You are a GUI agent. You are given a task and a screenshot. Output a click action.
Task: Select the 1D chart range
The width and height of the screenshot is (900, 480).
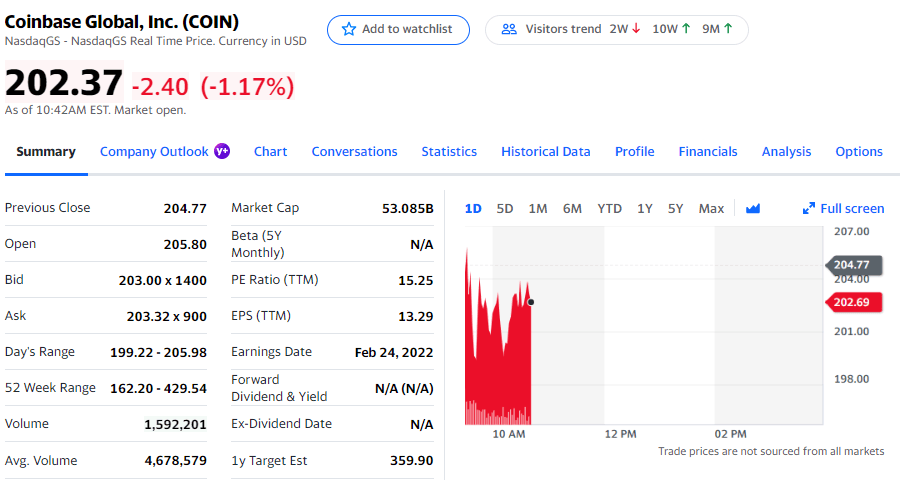pyautogui.click(x=473, y=208)
